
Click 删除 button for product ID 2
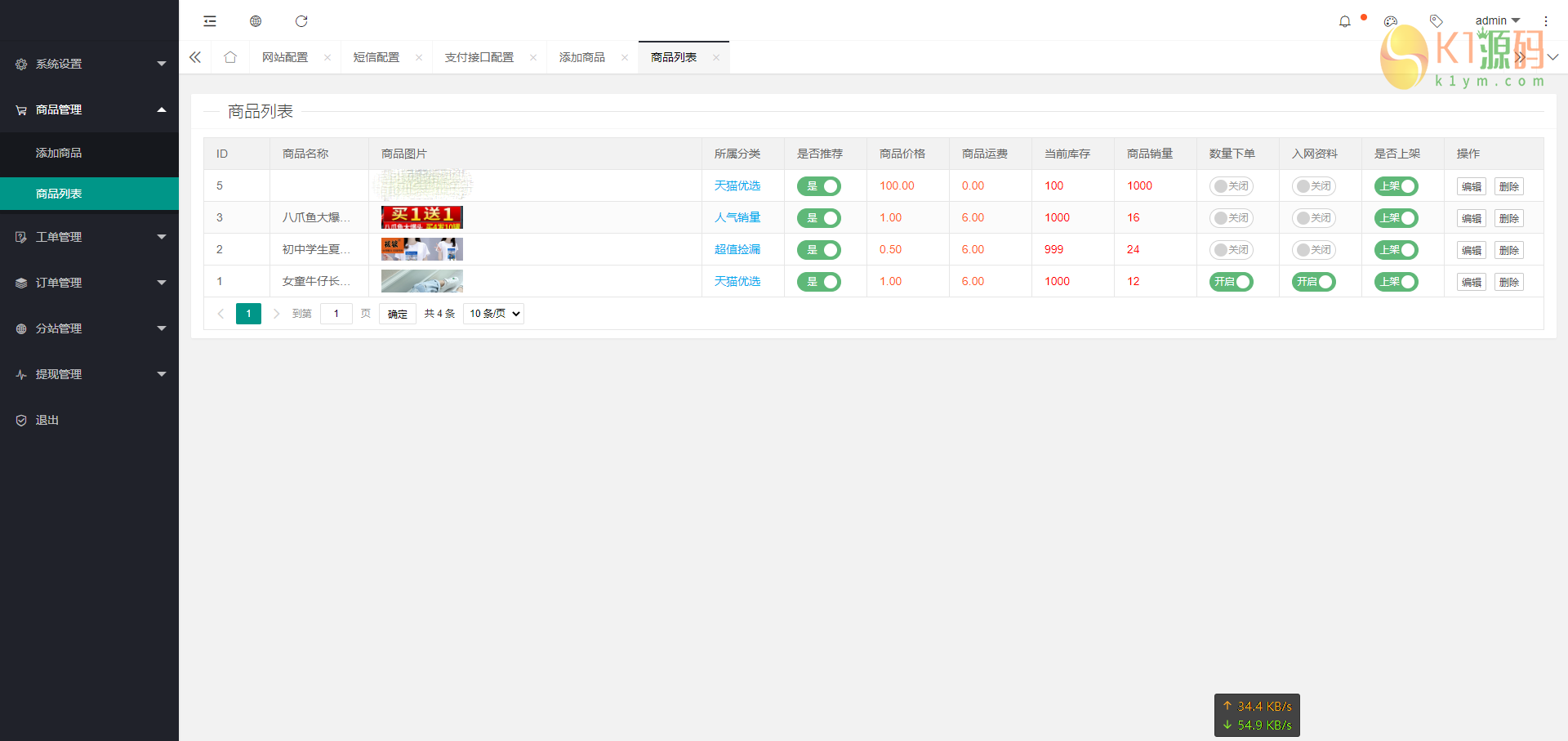1508,250
